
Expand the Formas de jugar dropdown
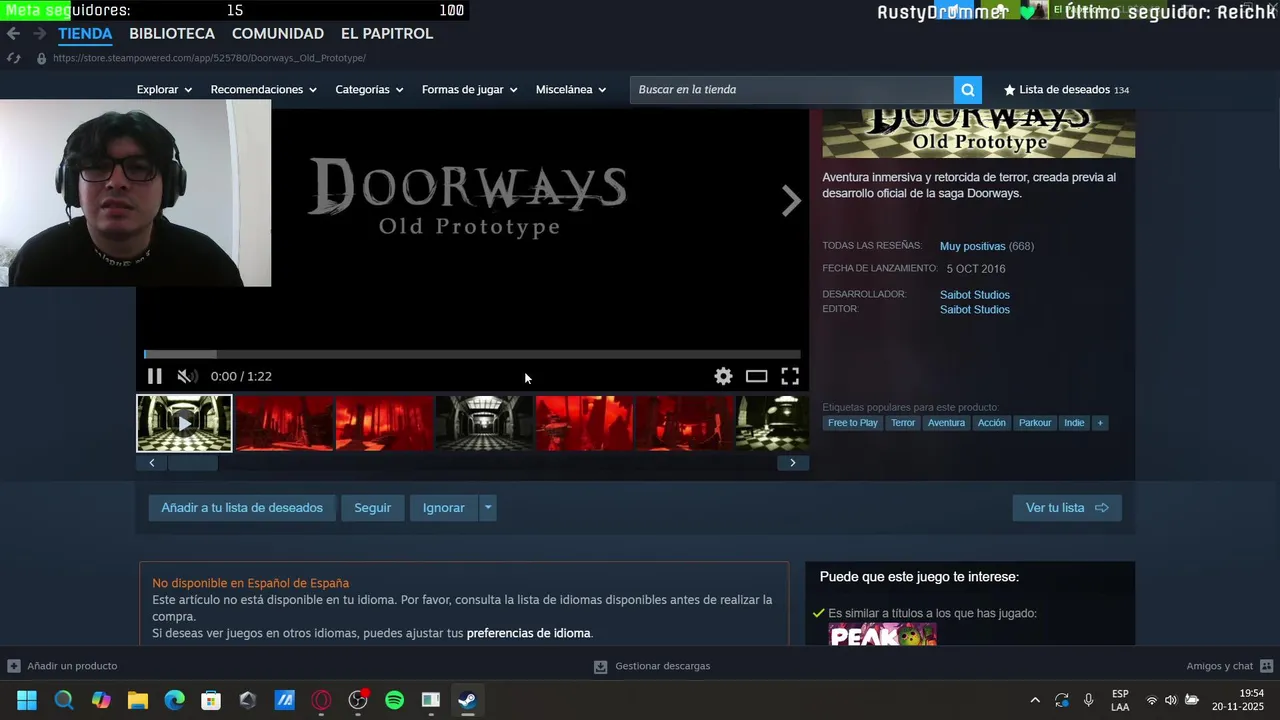[469, 90]
